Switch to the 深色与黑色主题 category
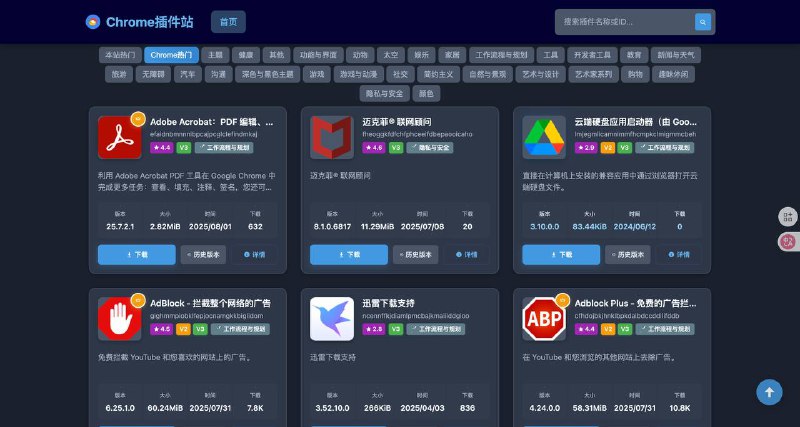 [268, 74]
